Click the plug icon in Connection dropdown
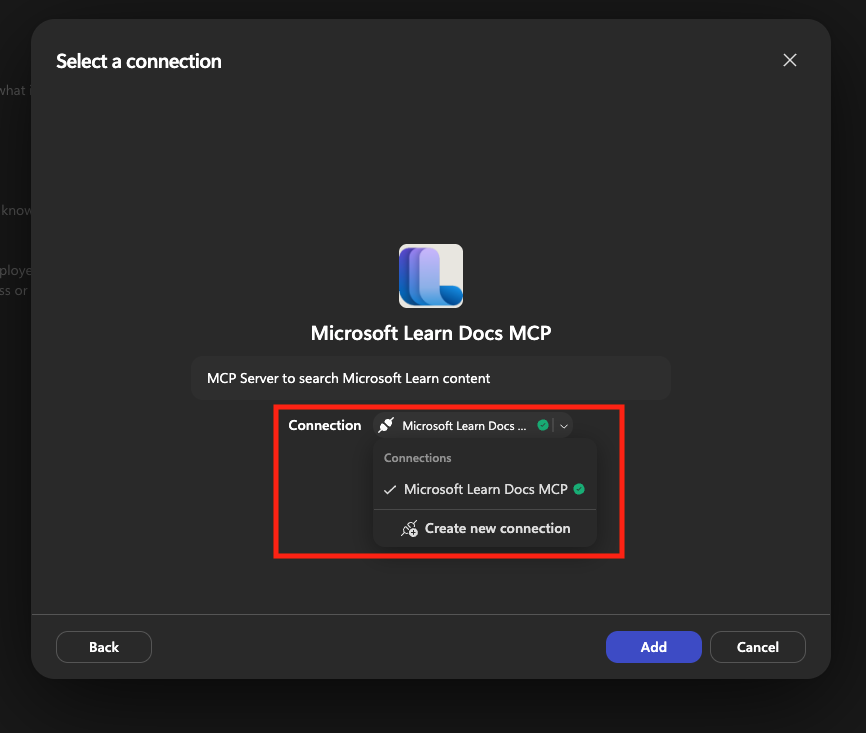Viewport: 866px width, 733px height. pos(386,425)
